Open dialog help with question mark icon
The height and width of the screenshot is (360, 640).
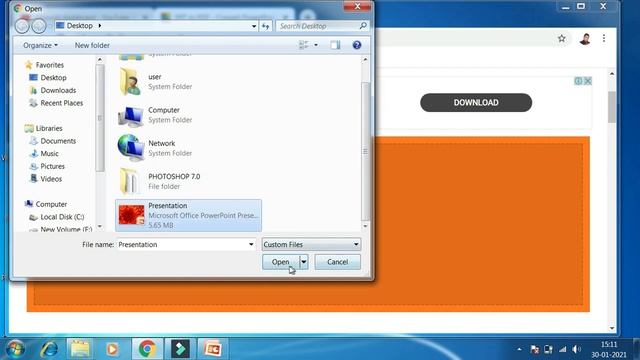(357, 45)
